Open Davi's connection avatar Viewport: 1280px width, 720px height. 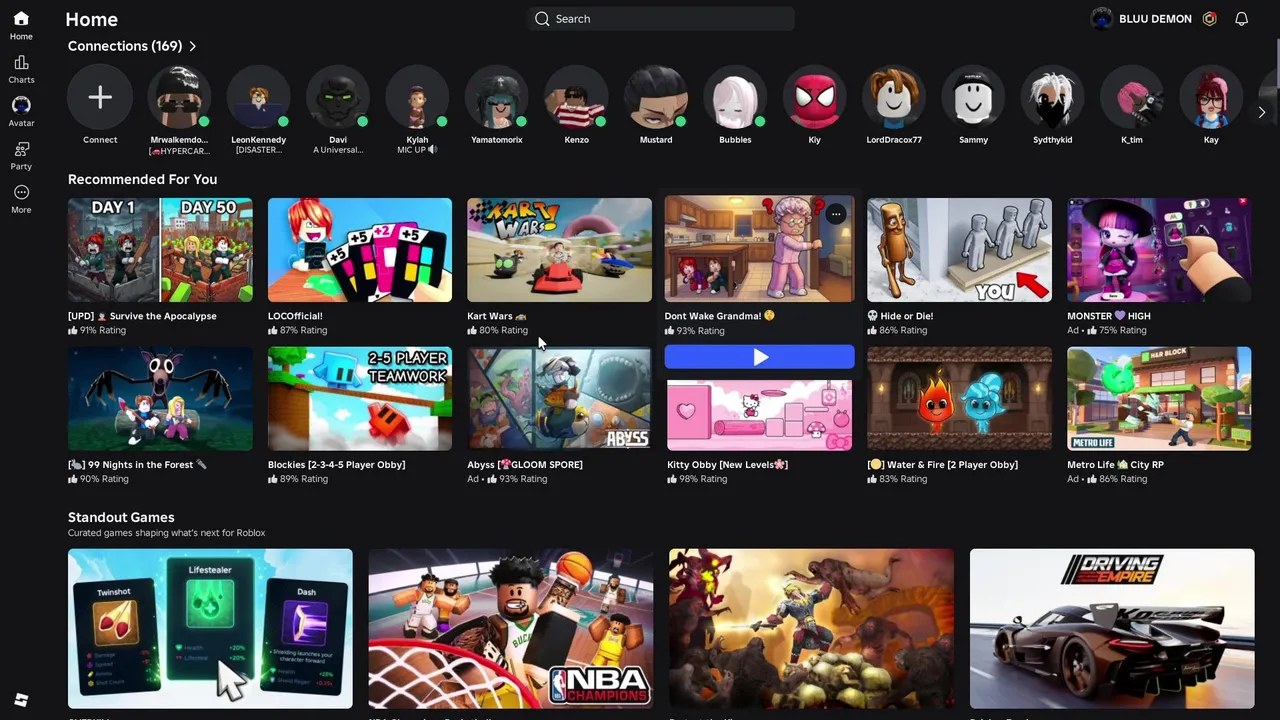338,97
